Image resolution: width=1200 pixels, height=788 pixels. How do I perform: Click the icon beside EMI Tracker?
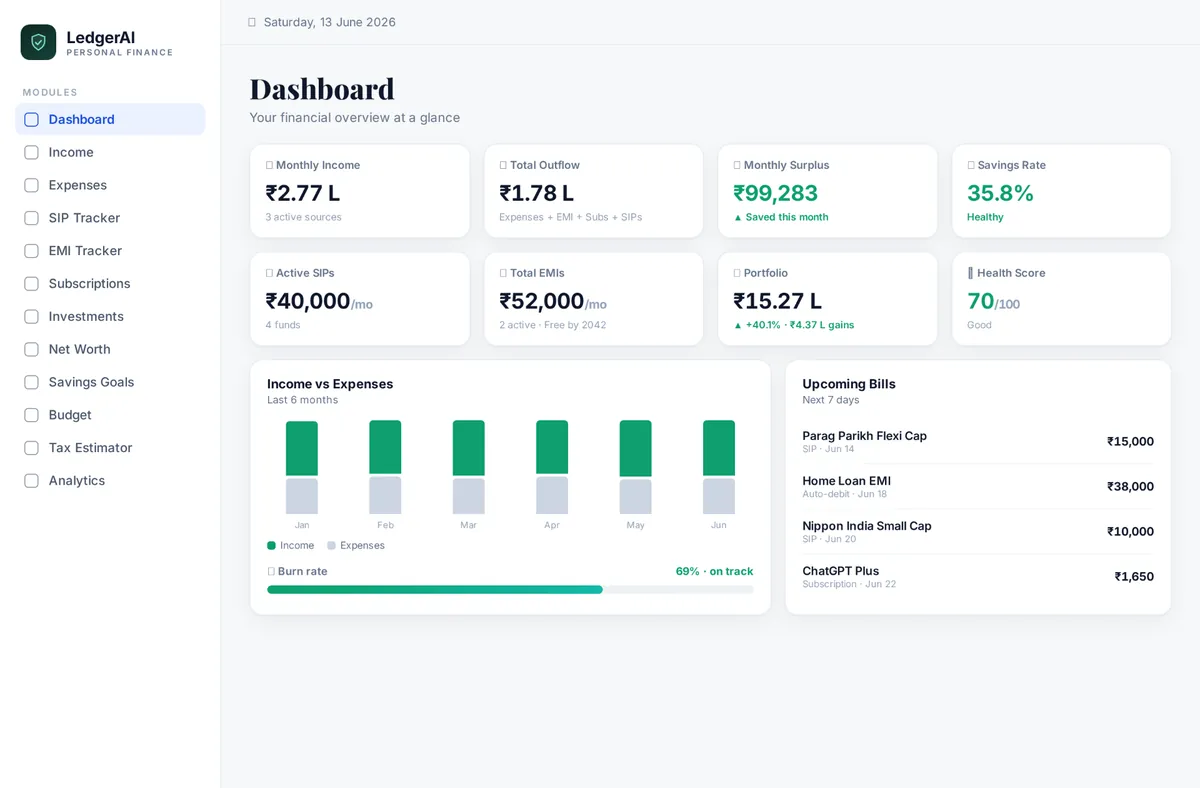coord(31,251)
